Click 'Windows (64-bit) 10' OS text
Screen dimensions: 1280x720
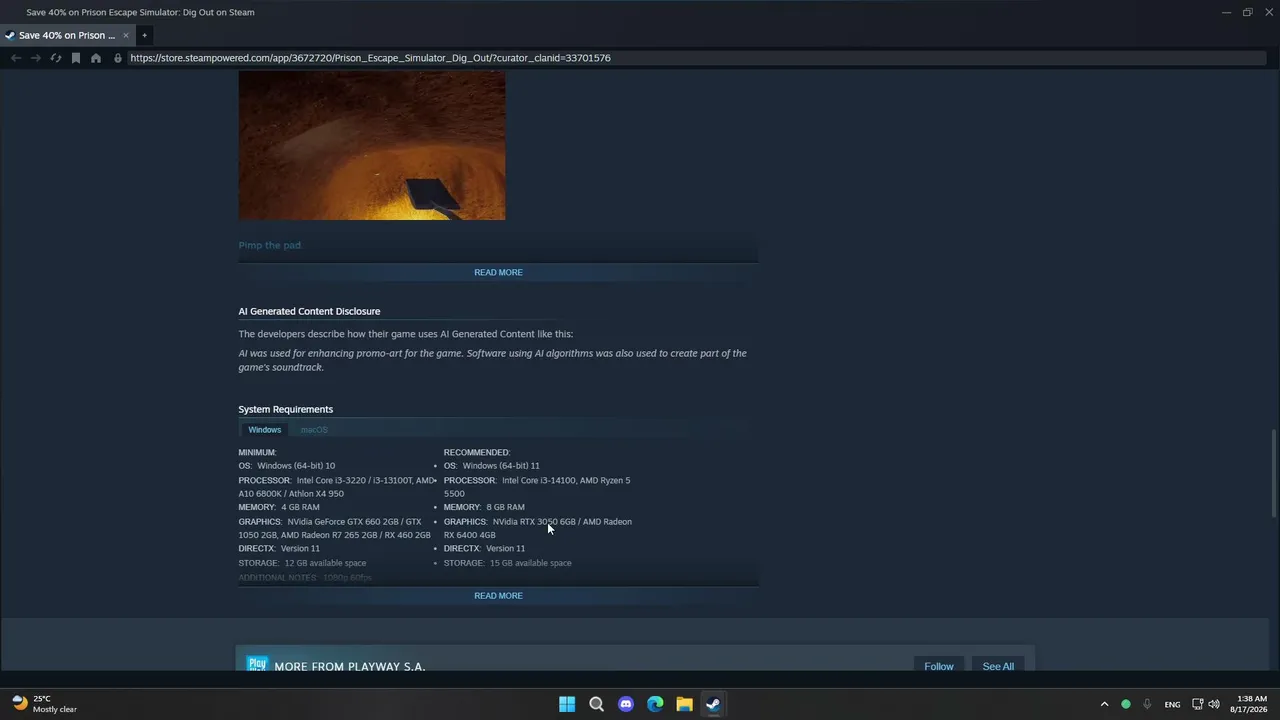point(296,466)
